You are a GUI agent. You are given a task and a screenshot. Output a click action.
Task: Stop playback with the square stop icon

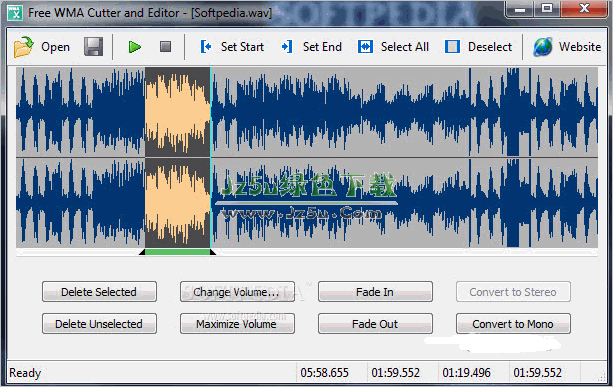pos(165,47)
